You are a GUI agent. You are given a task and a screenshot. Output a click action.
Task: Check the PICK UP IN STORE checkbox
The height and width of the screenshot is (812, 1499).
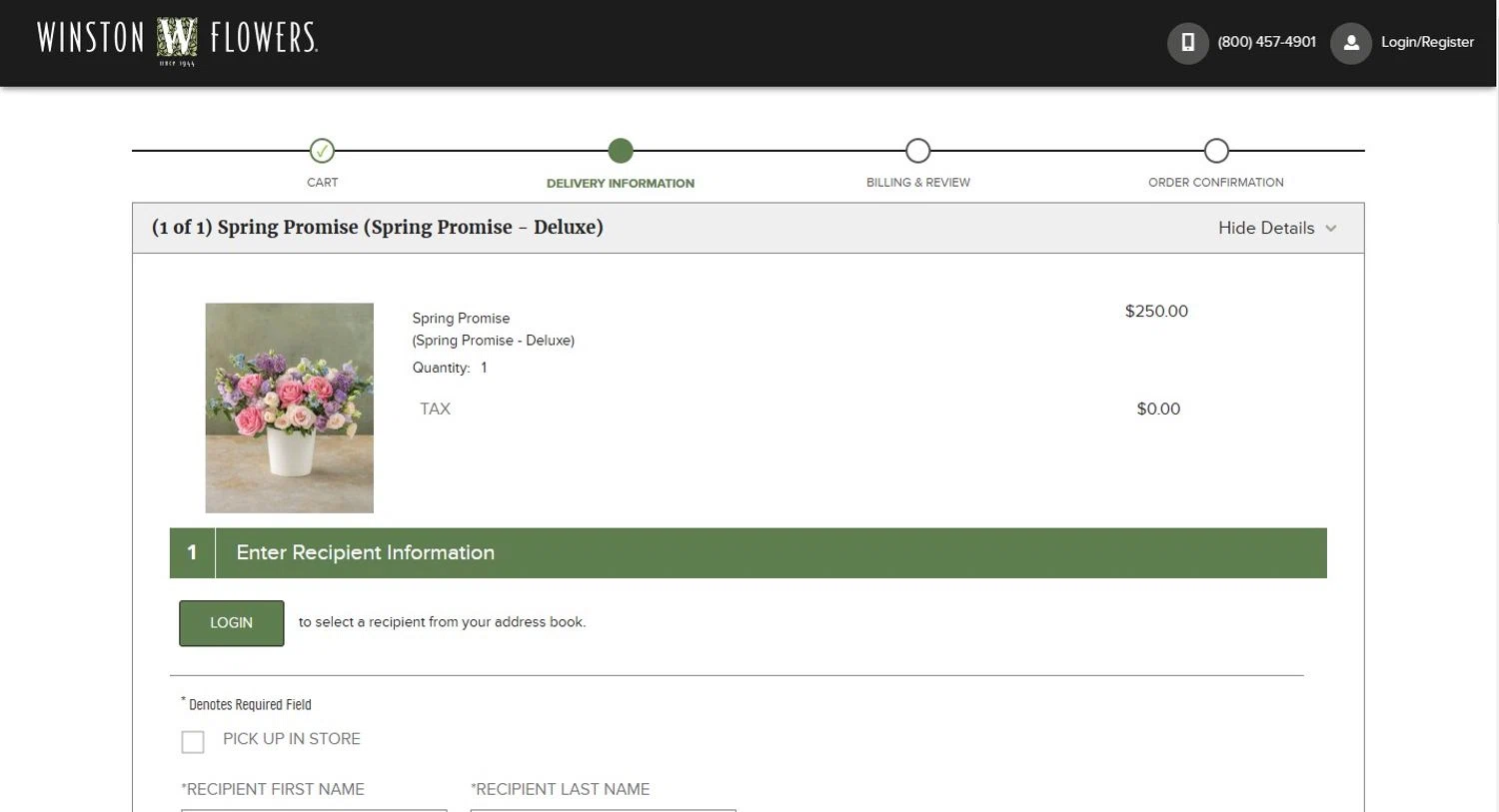tap(193, 742)
